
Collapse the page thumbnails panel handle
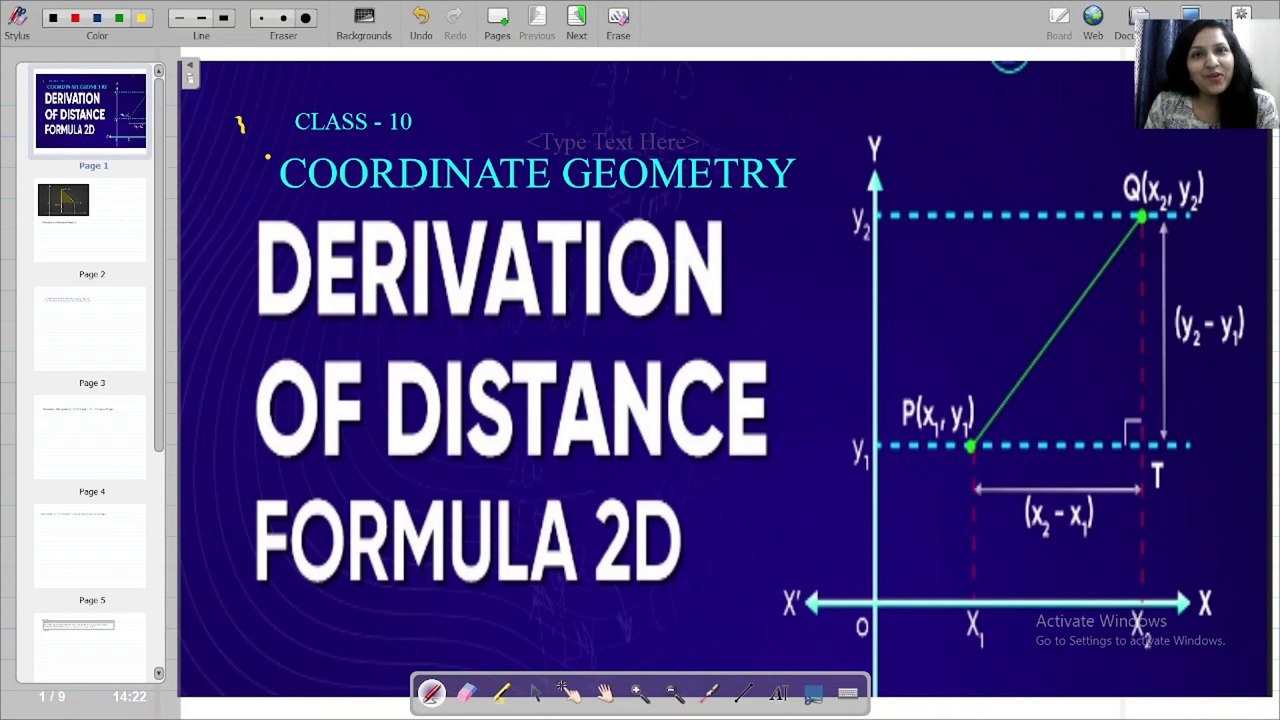coord(190,73)
